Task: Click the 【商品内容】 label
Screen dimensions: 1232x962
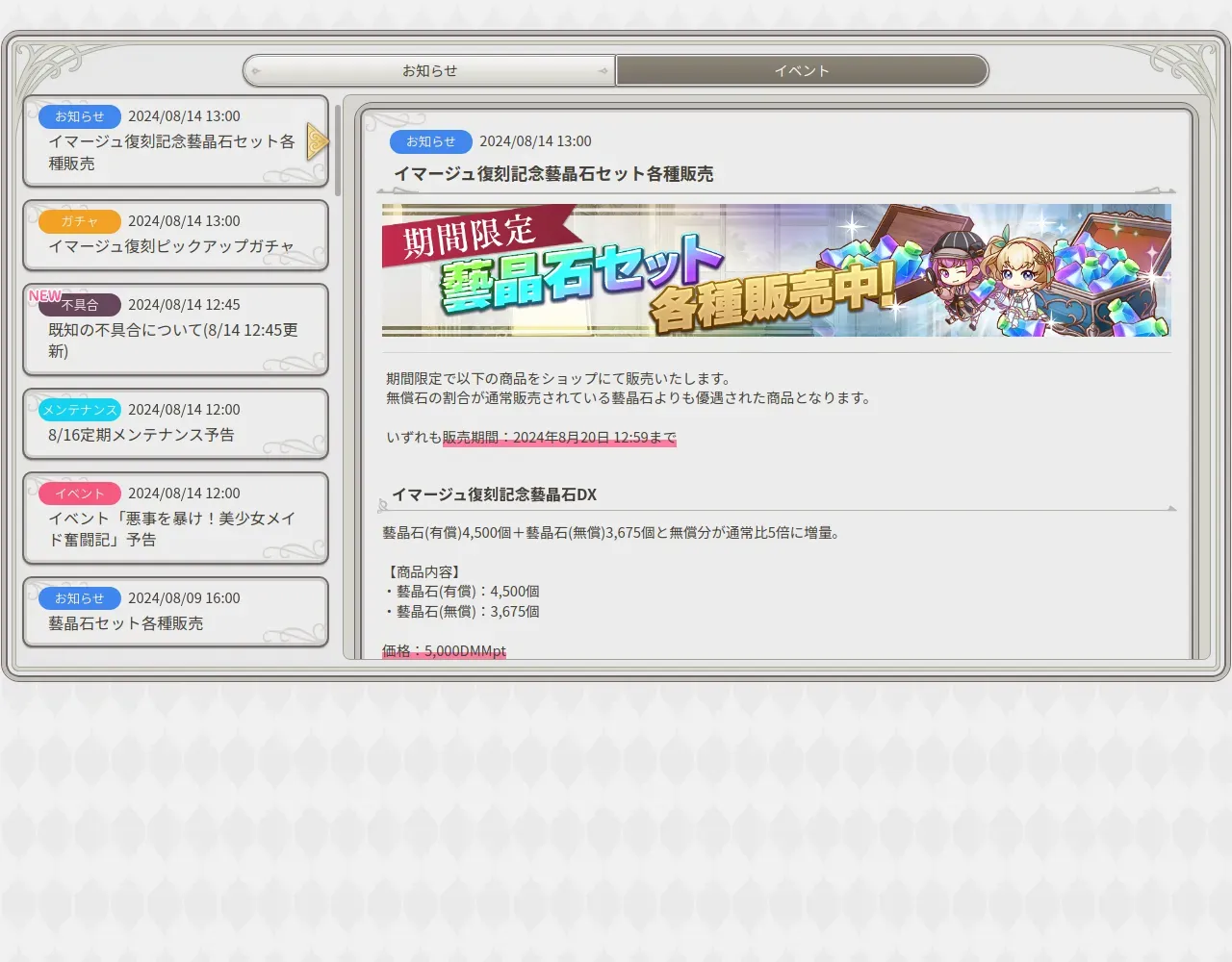Action: pyautogui.click(x=423, y=572)
